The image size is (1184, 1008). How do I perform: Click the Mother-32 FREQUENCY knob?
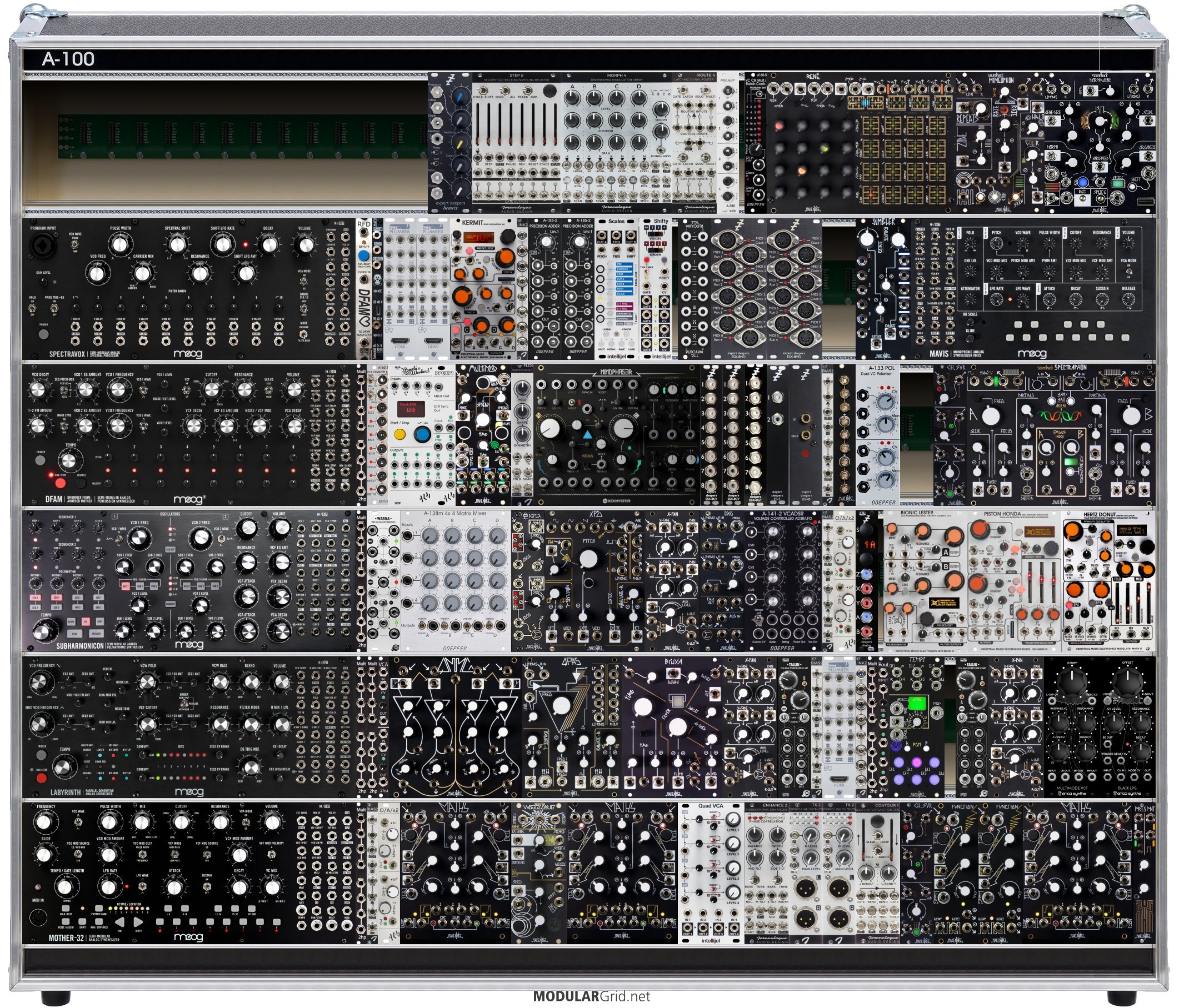[43, 823]
